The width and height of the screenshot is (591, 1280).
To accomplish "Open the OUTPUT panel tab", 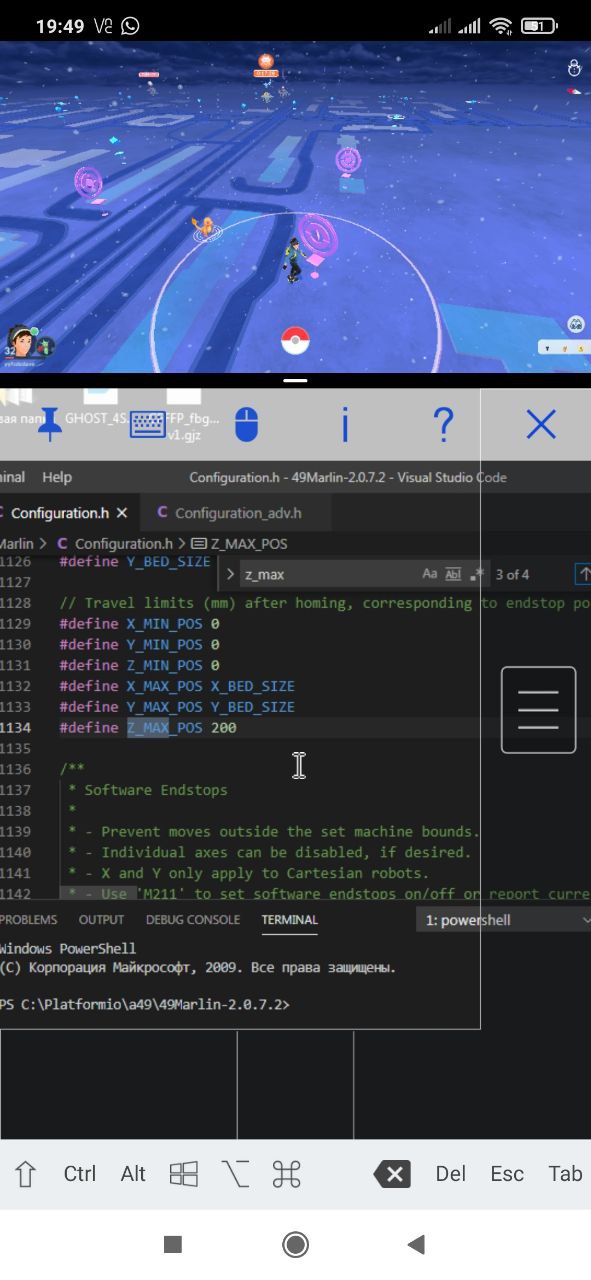I will (x=101, y=920).
